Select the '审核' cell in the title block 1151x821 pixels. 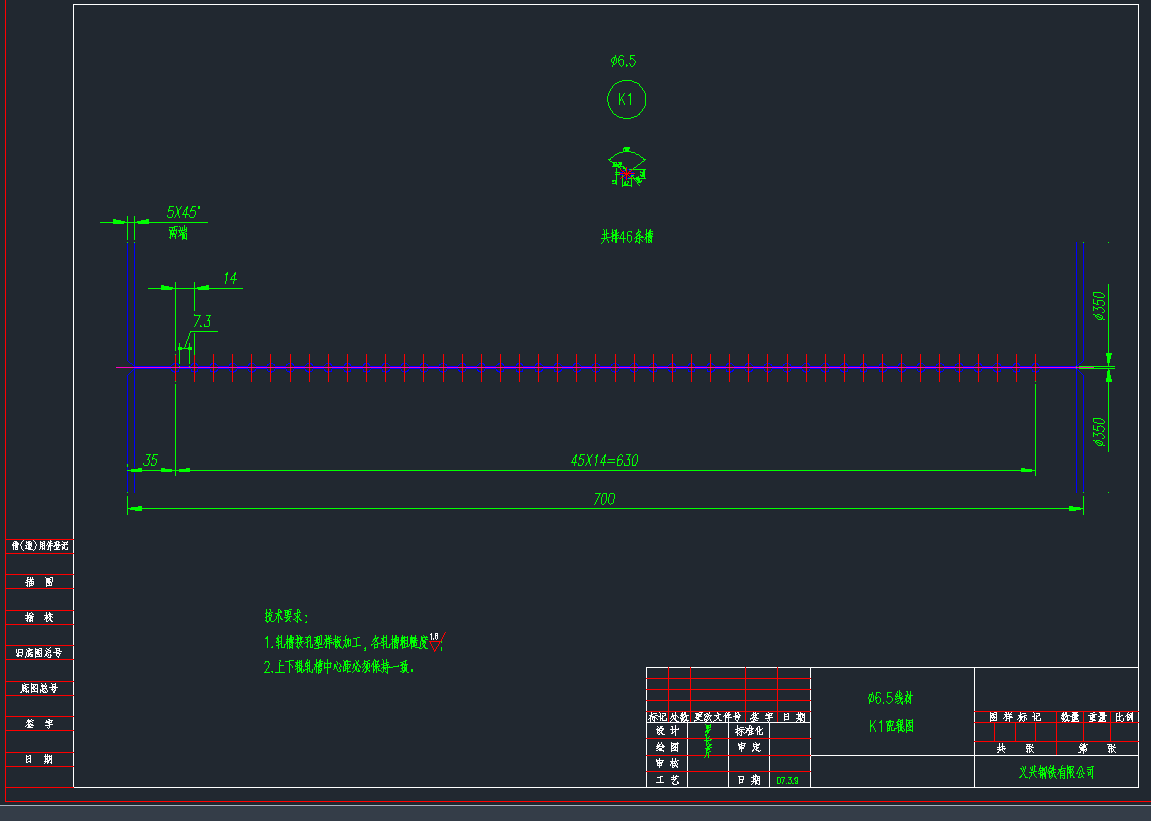tap(667, 764)
